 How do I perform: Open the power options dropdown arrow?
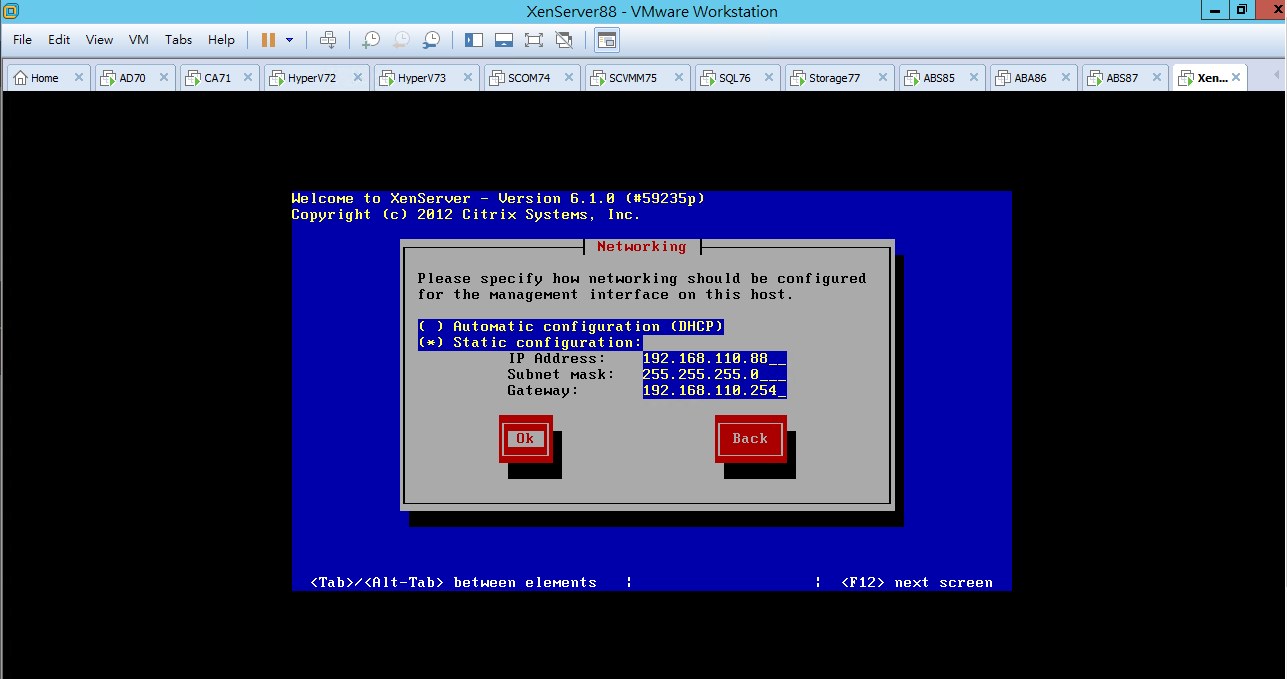coord(290,40)
